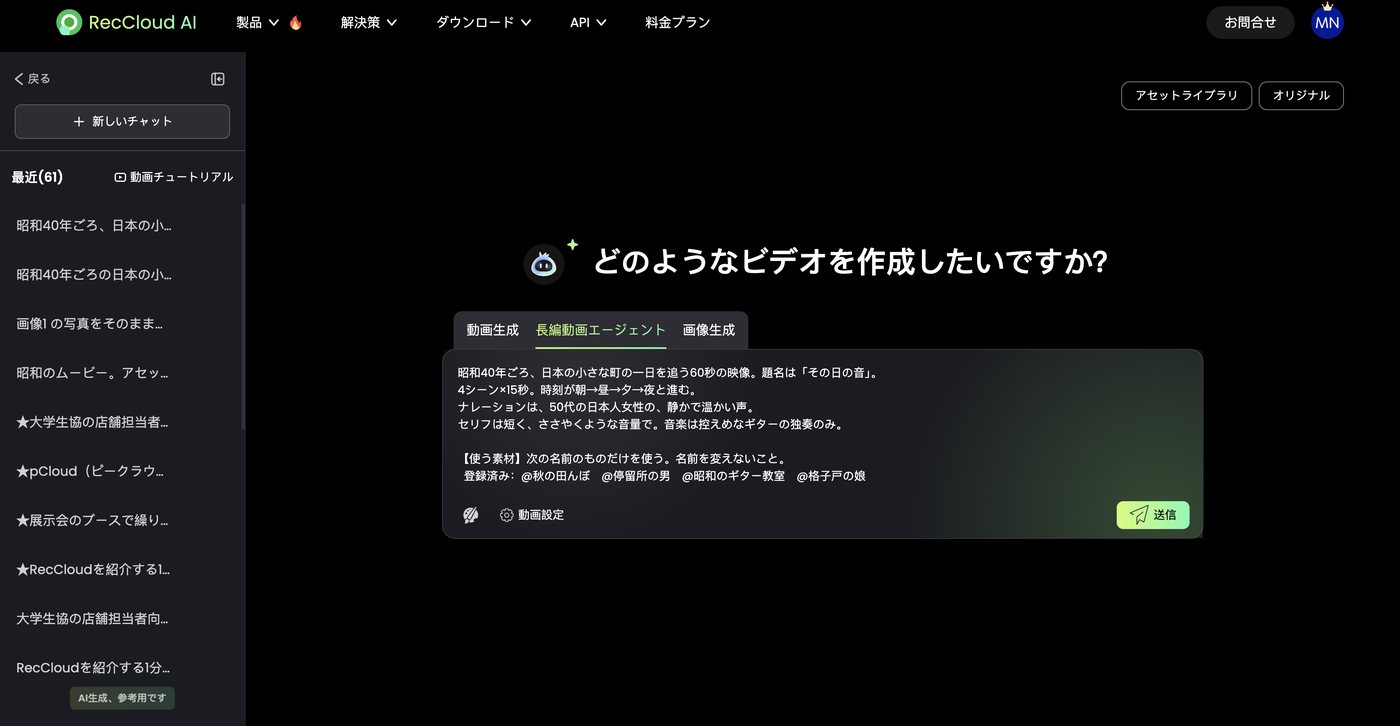The height and width of the screenshot is (726, 1400).
Task: Go back with the 戻る arrow
Action: 32,79
